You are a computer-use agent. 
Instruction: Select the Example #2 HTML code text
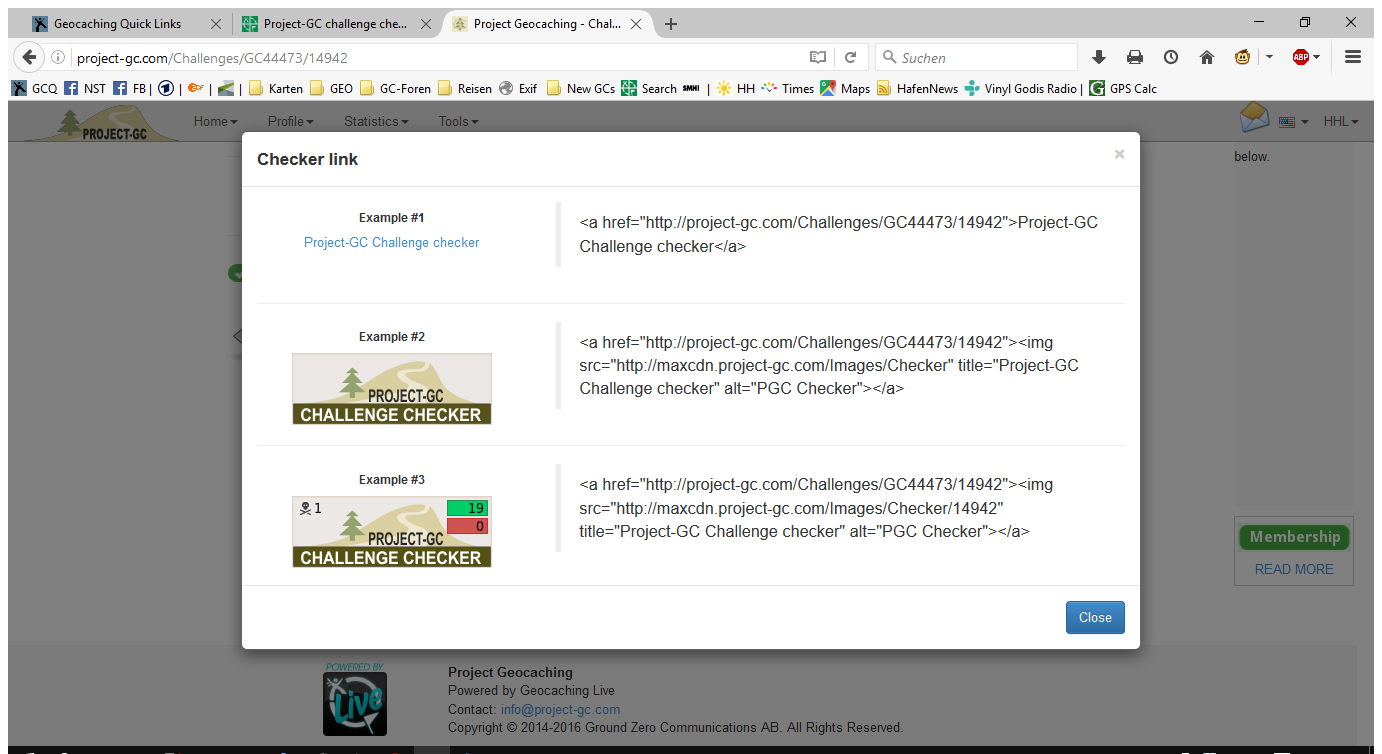[829, 365]
